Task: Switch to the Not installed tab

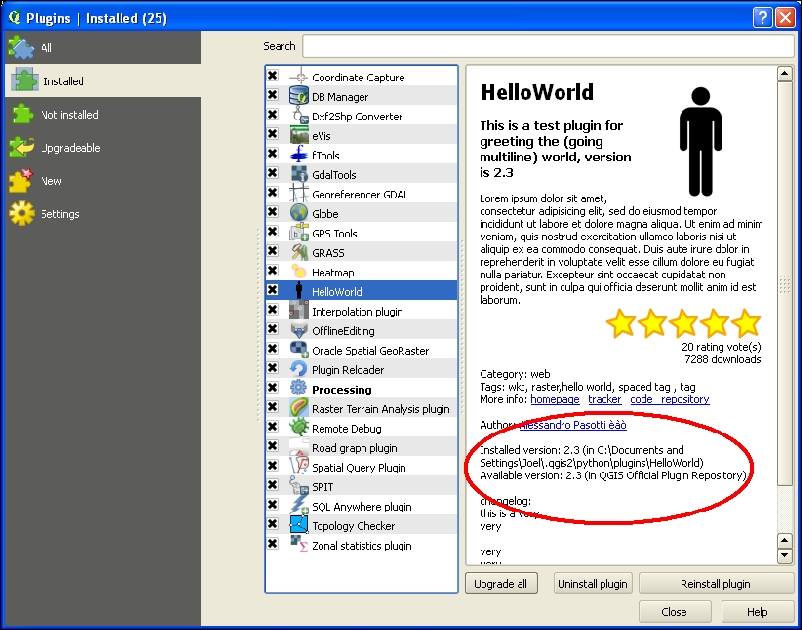Action: pos(70,115)
